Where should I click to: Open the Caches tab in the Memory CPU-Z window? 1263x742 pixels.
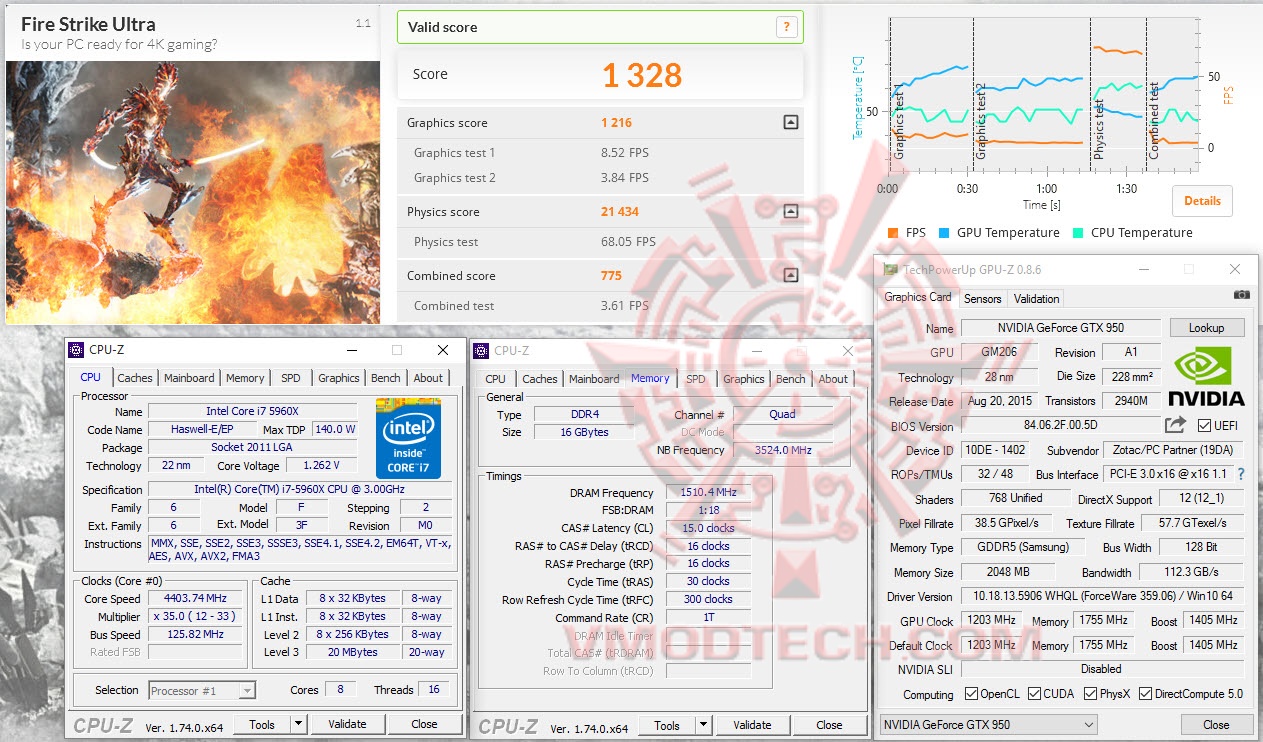pyautogui.click(x=540, y=379)
